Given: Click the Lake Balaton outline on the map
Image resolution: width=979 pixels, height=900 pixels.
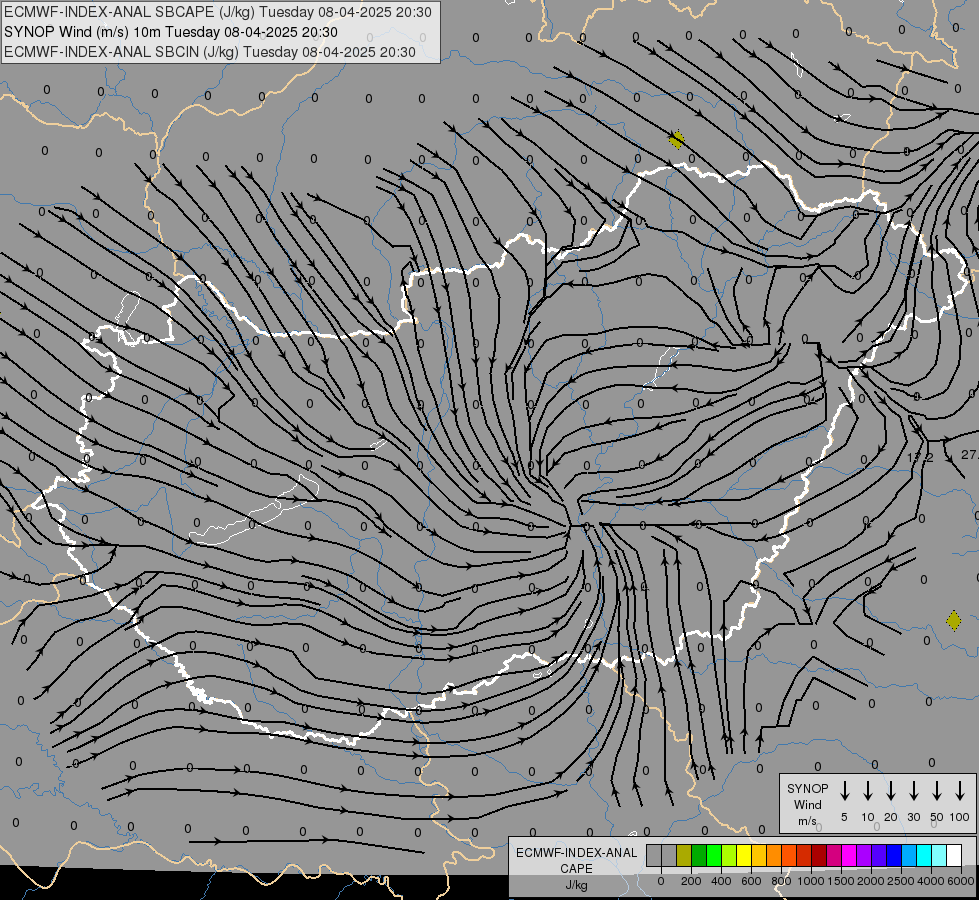Looking at the screenshot, I should (x=254, y=510).
